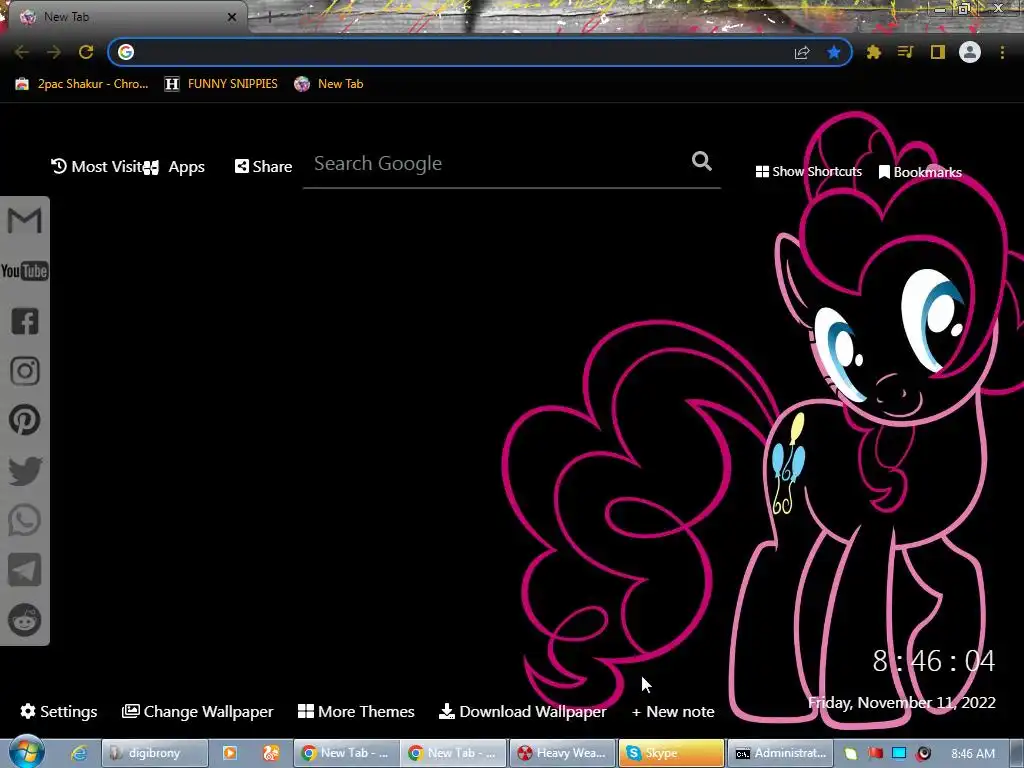This screenshot has width=1024, height=768.
Task: Open the Bookmarks panel
Action: click(920, 172)
